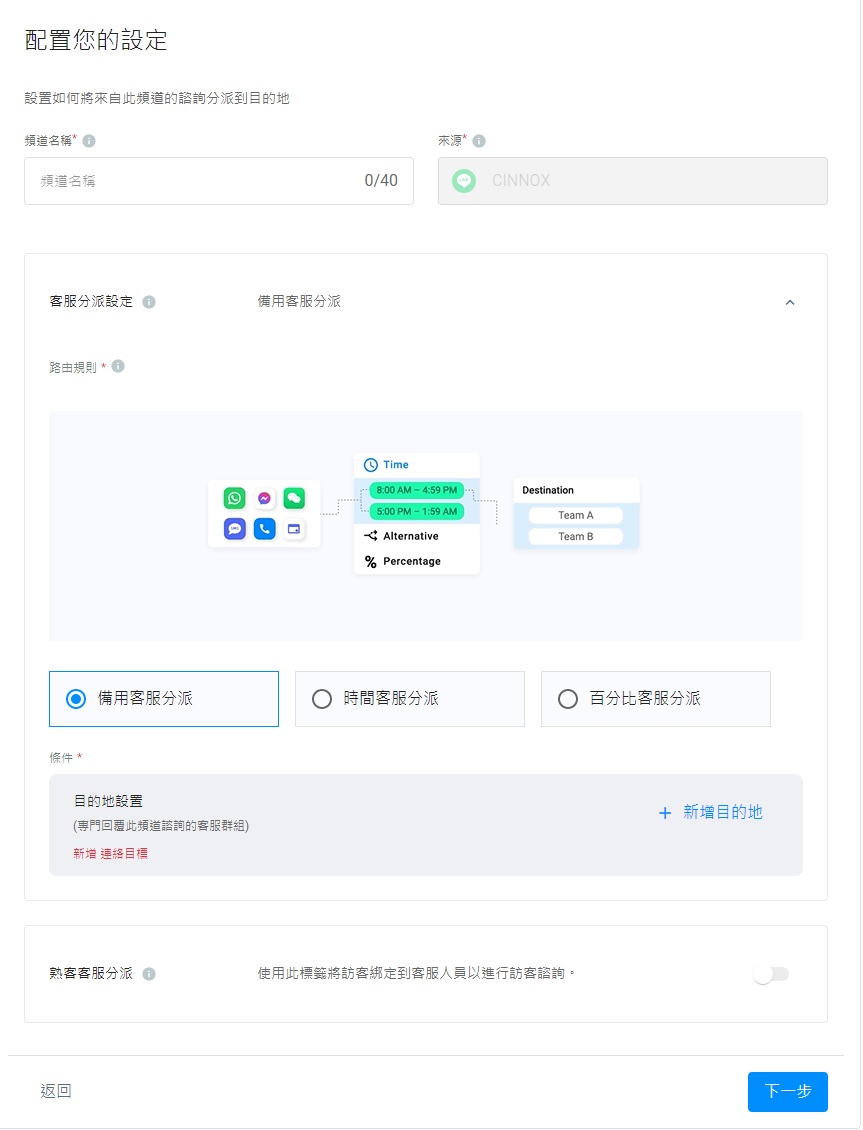
Task: Click the LINE icon in source field
Action: [464, 181]
